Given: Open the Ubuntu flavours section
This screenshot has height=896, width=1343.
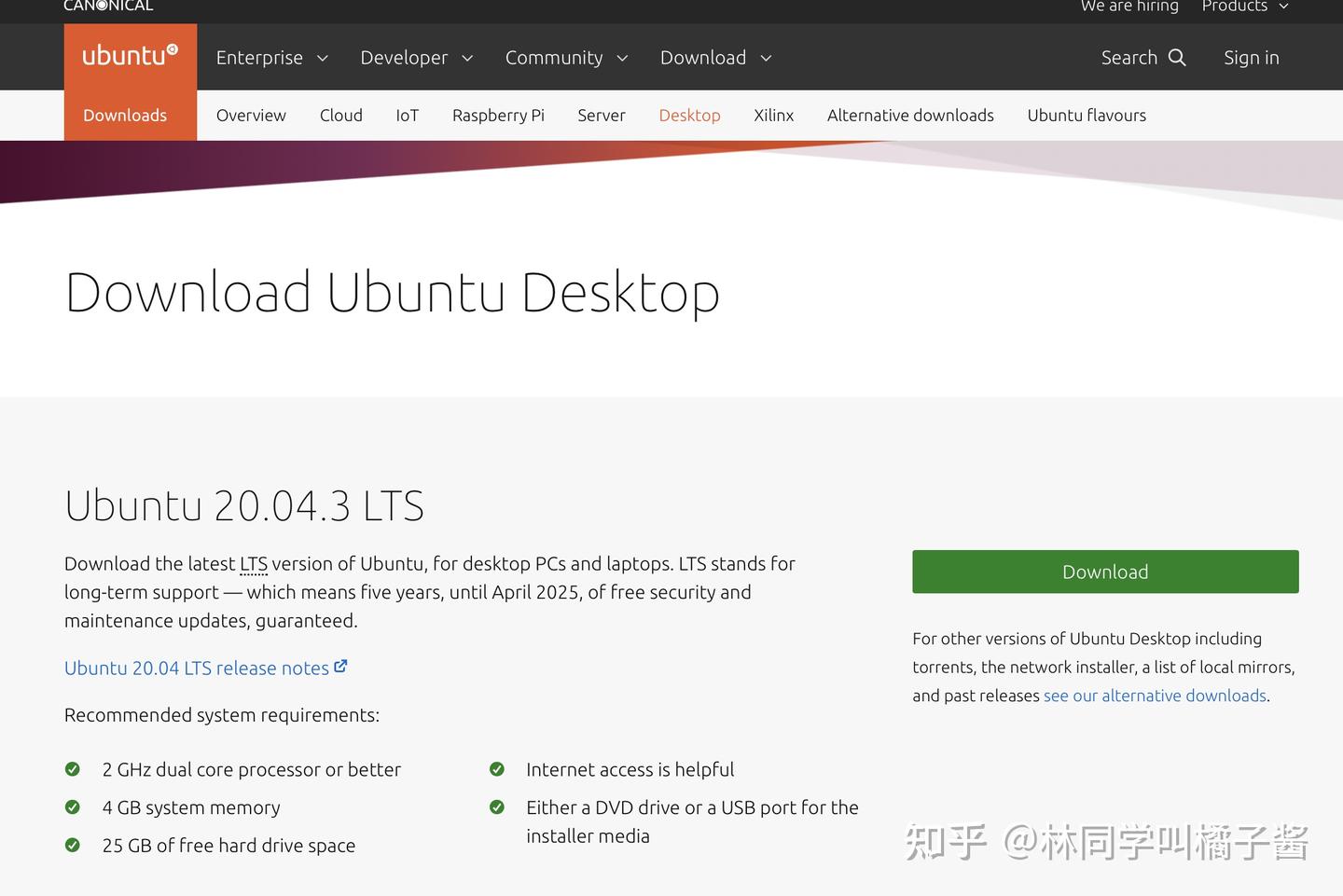Looking at the screenshot, I should point(1087,115).
